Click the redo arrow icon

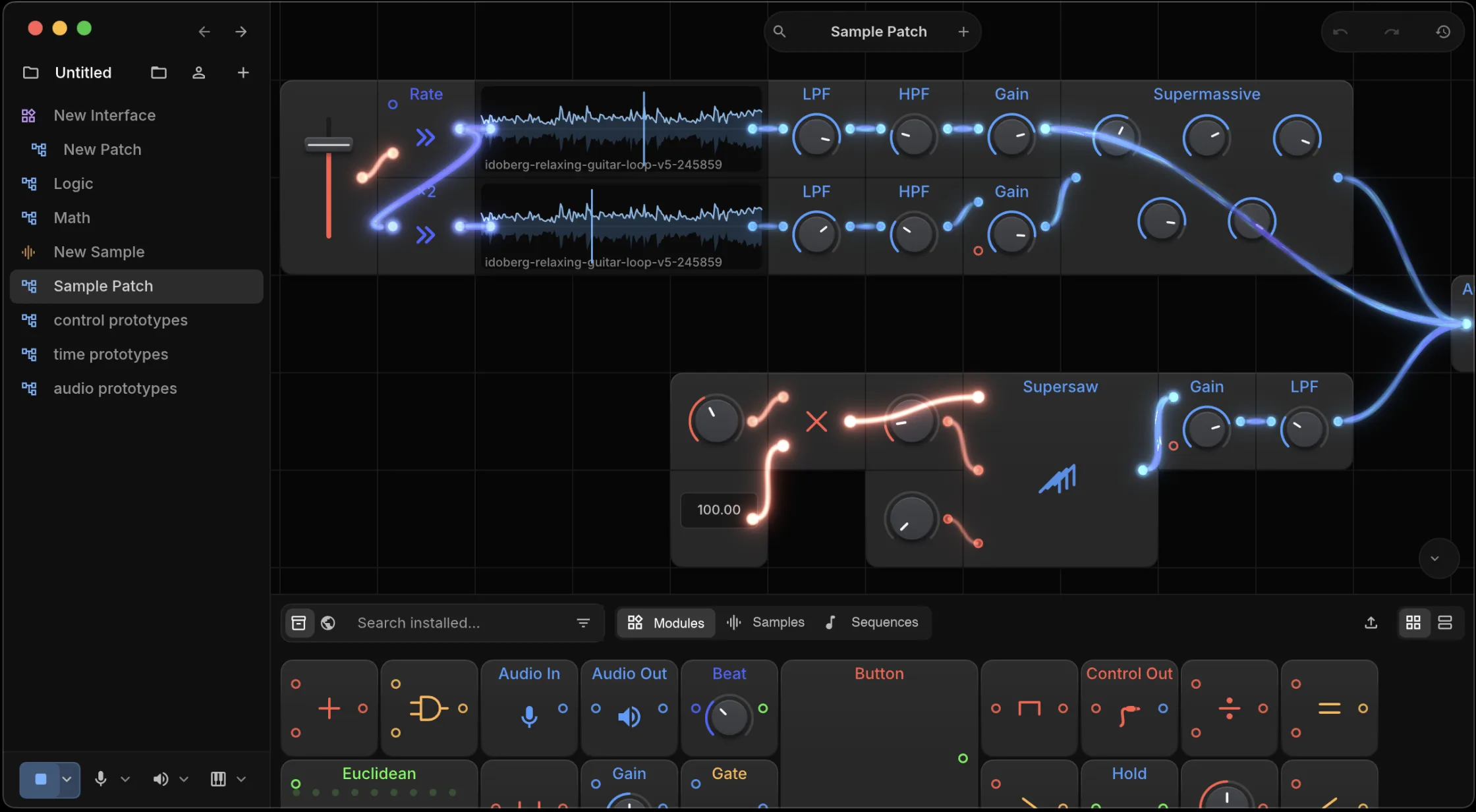(1392, 32)
